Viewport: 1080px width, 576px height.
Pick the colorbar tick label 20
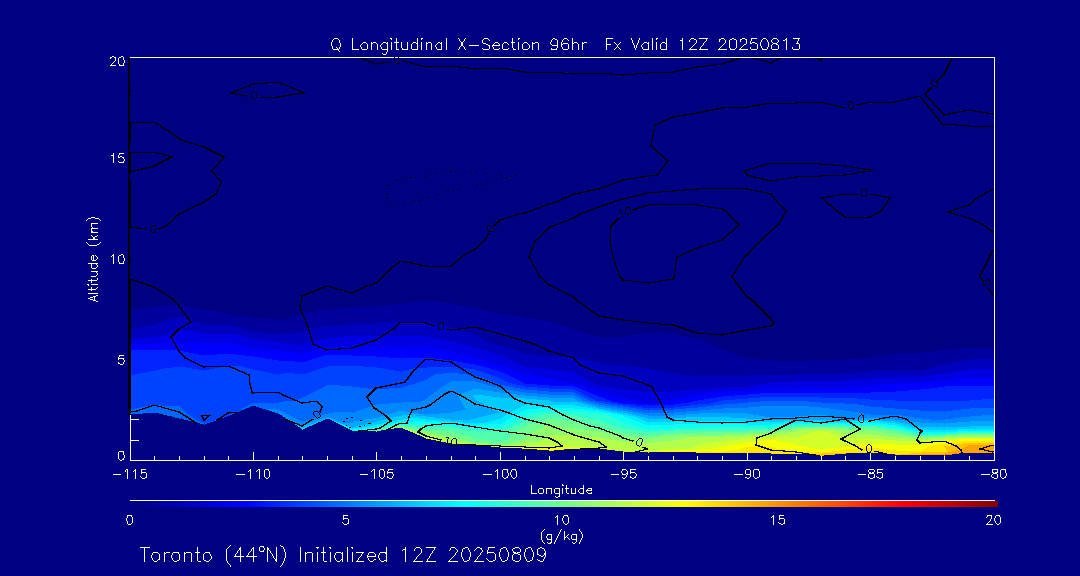pos(993,521)
